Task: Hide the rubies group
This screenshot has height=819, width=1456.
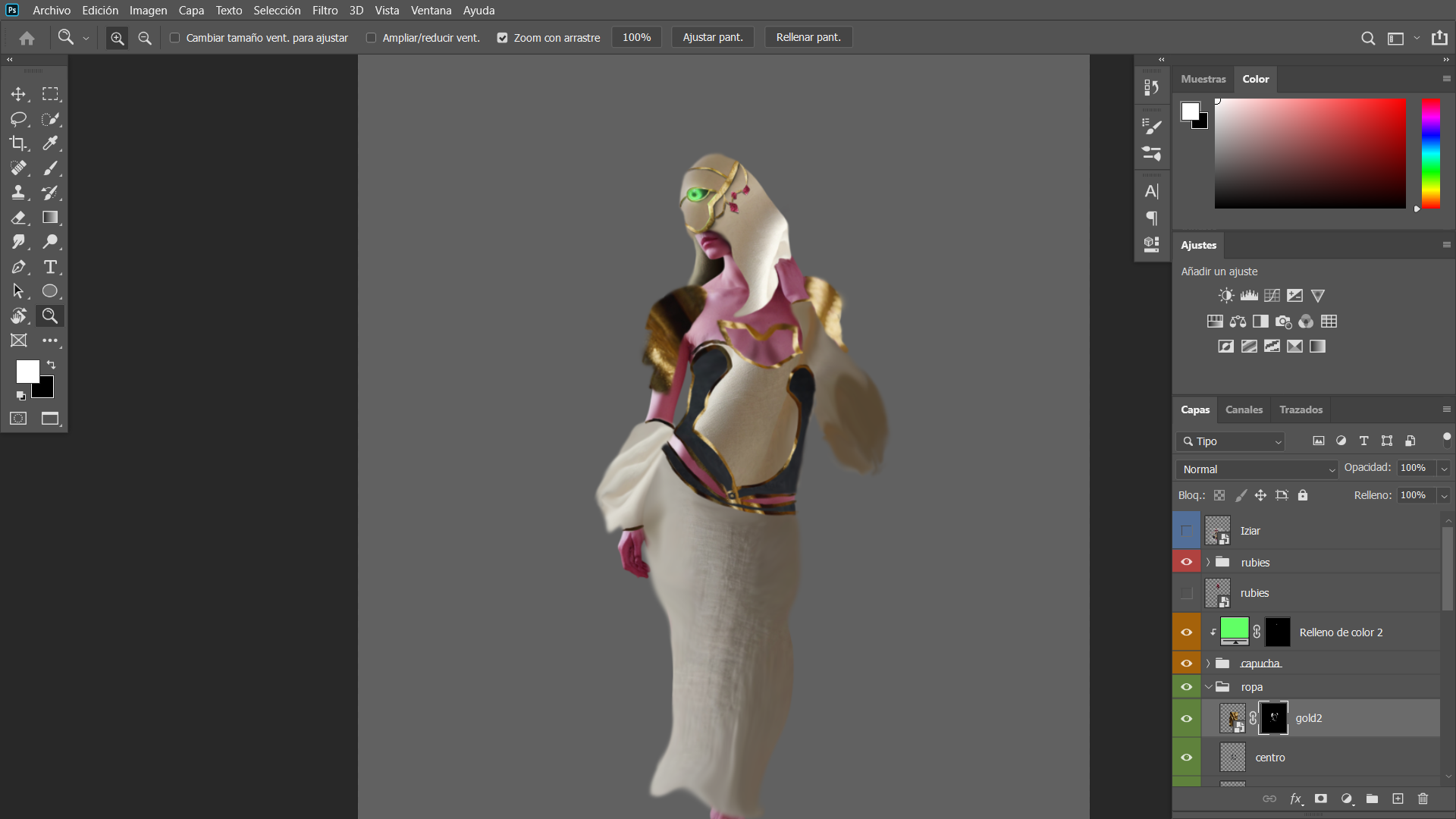Action: coord(1187,562)
